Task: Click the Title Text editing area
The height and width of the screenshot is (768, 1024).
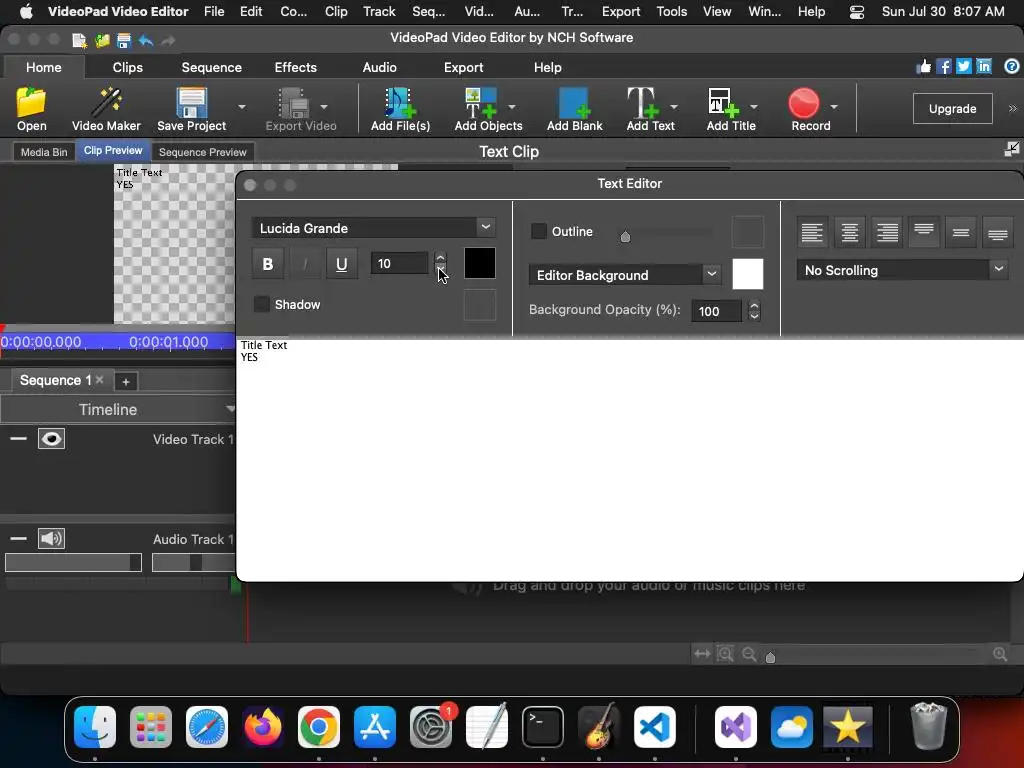Action: pyautogui.click(x=629, y=460)
